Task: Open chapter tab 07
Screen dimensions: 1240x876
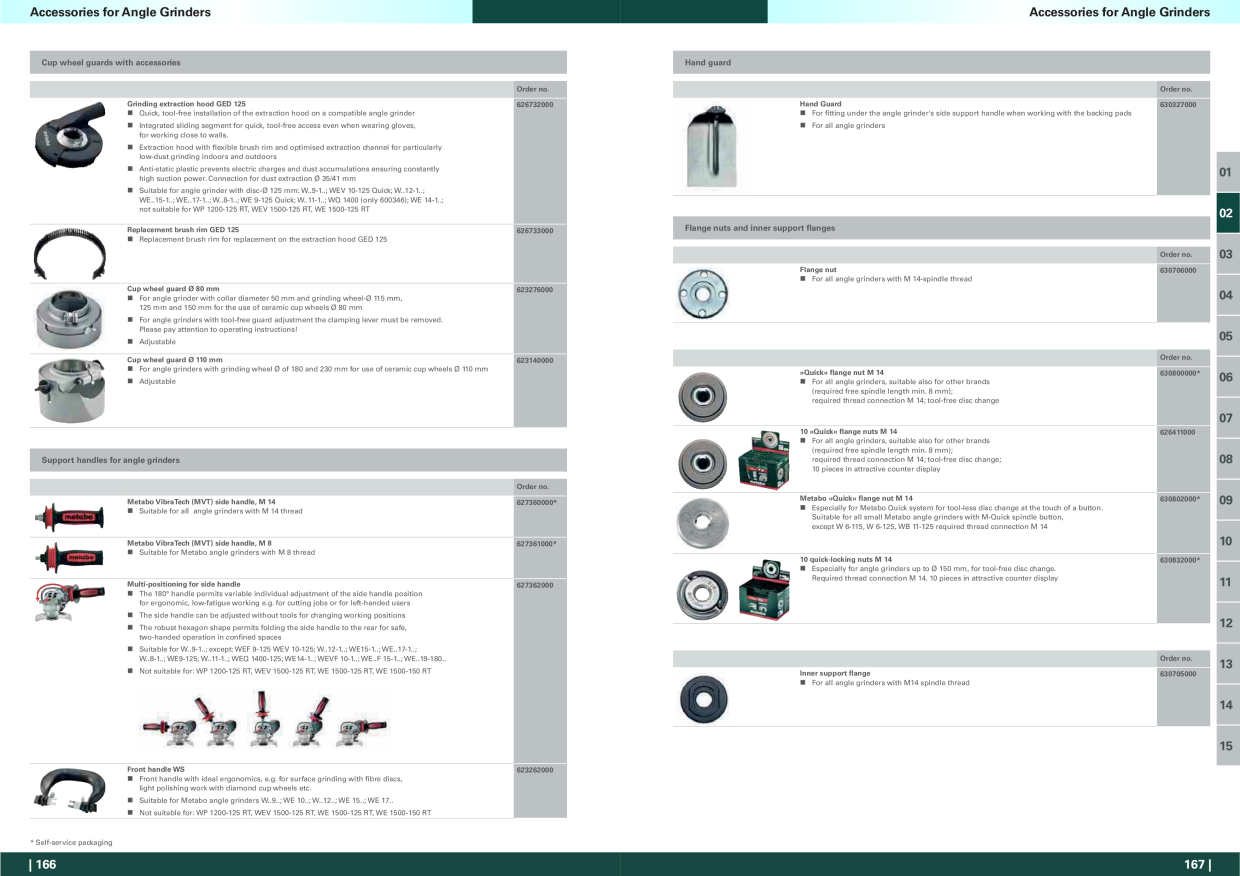Action: [x=1227, y=418]
